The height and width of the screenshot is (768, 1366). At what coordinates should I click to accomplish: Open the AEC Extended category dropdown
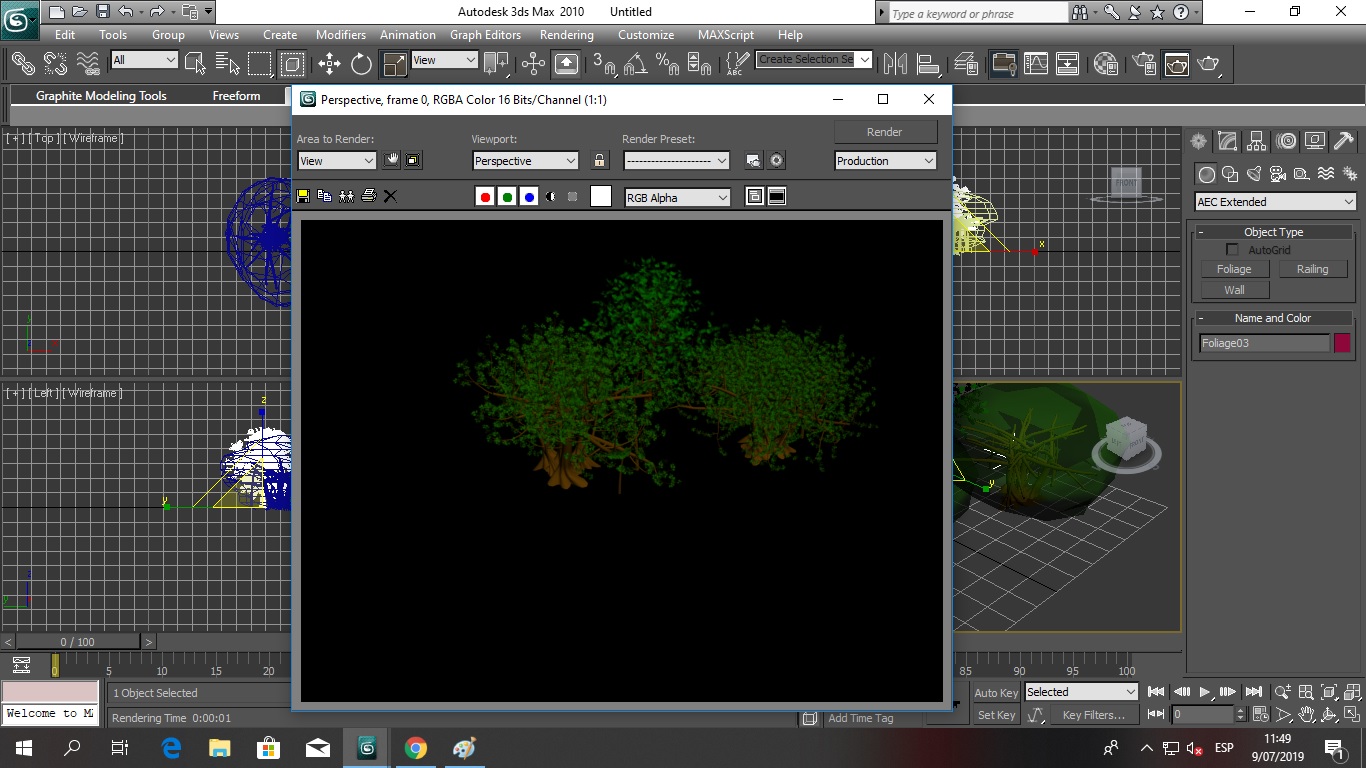tap(1275, 202)
